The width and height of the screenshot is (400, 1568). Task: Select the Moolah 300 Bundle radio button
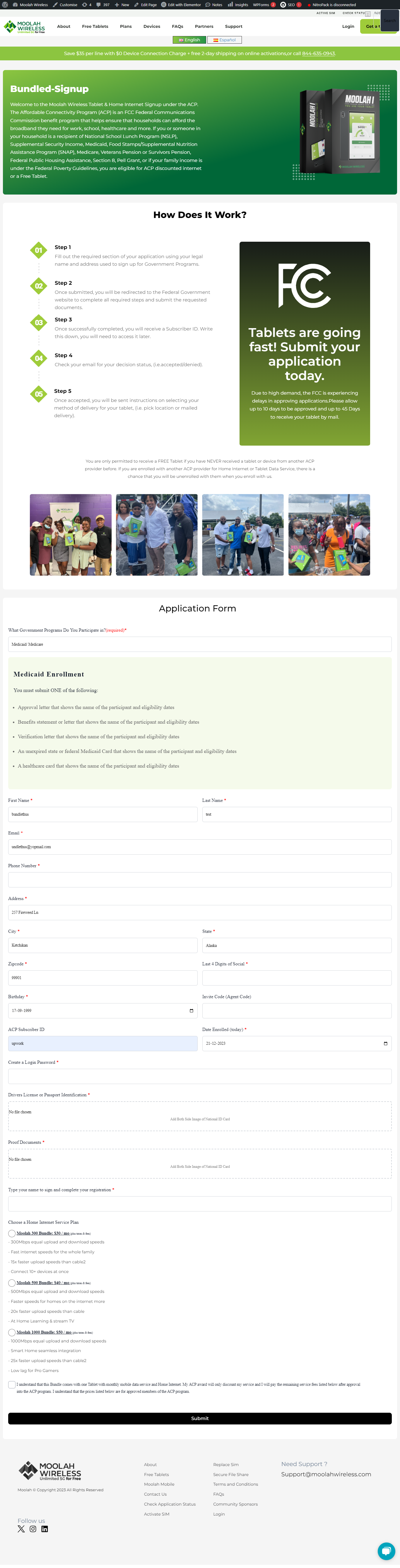tap(12, 1233)
